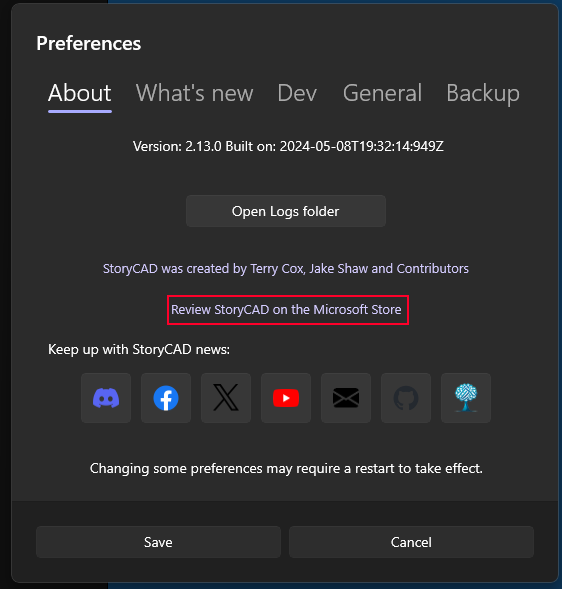562x589 pixels.
Task: Open the GitHub repository icon
Action: 406,398
